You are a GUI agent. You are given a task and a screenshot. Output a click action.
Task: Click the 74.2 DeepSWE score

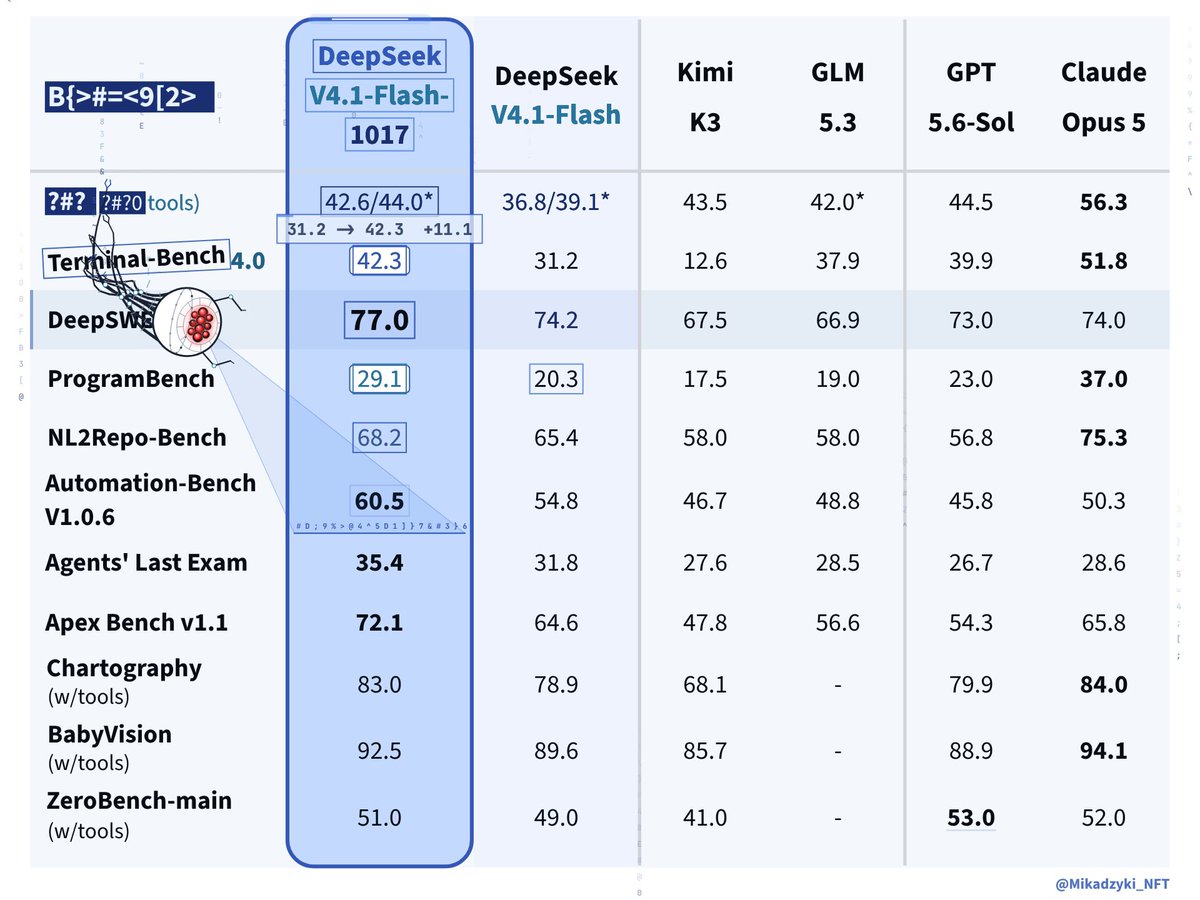555,320
